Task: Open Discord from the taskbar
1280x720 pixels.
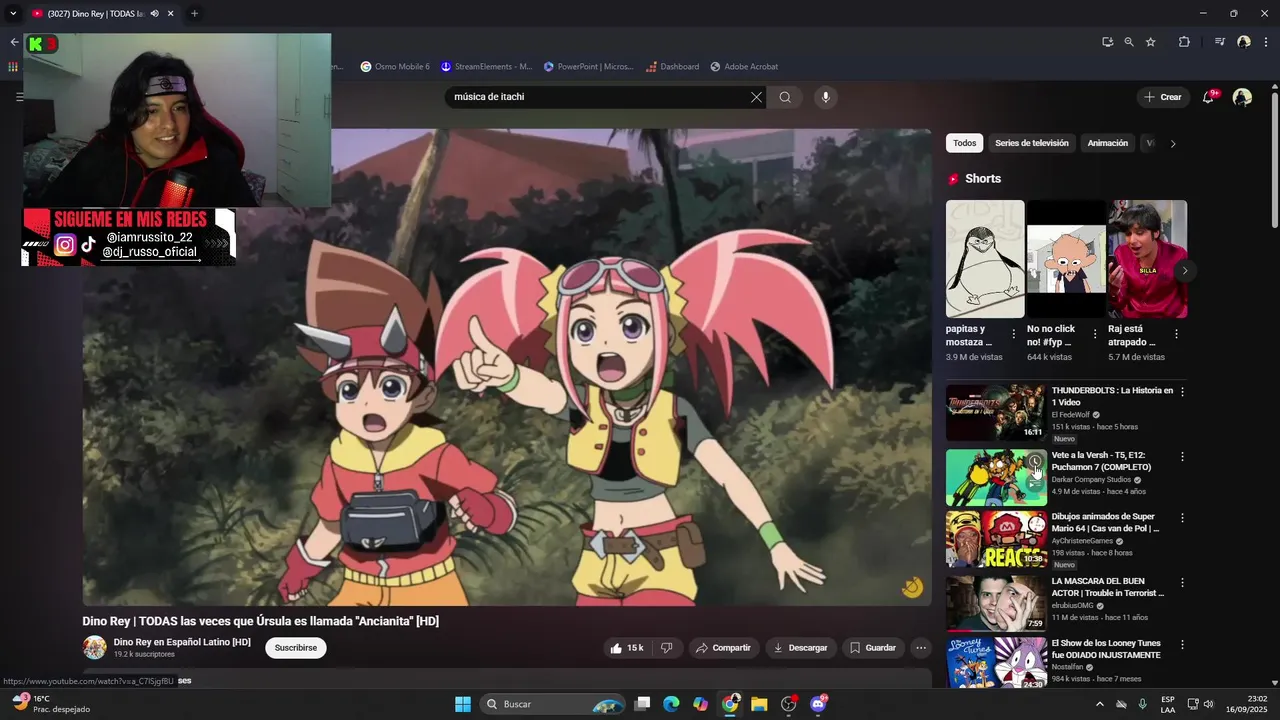Action: click(x=818, y=704)
